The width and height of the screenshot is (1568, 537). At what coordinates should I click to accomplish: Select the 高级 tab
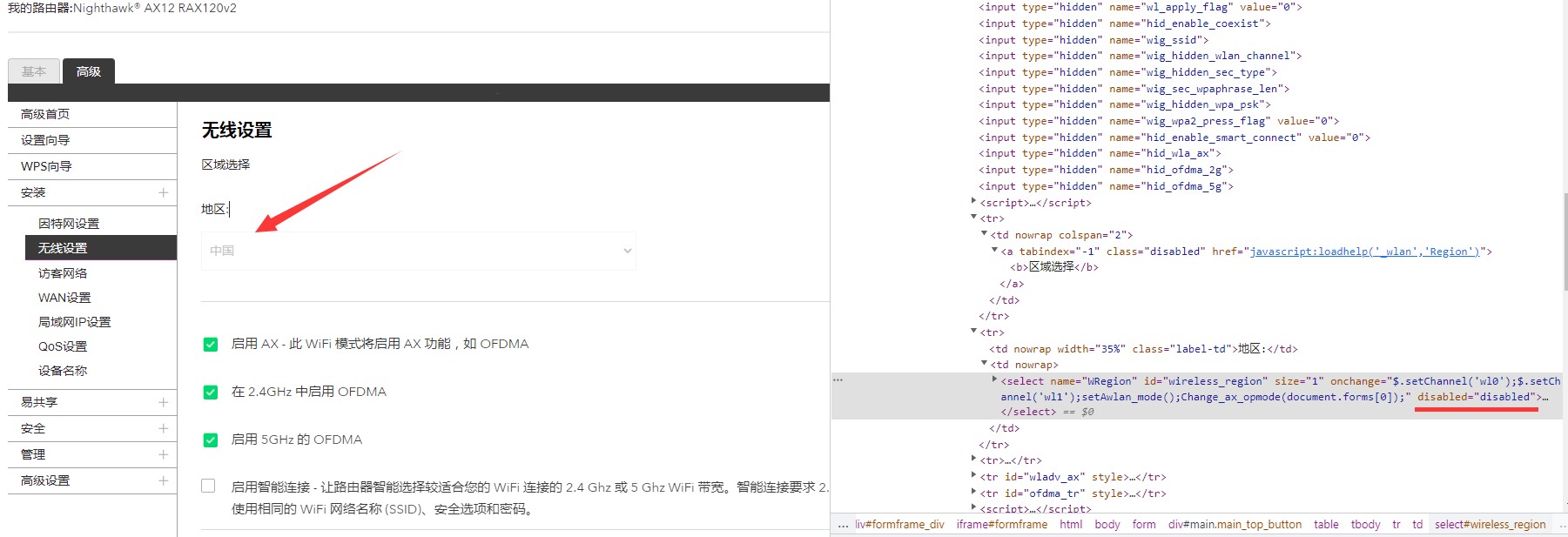pos(88,71)
